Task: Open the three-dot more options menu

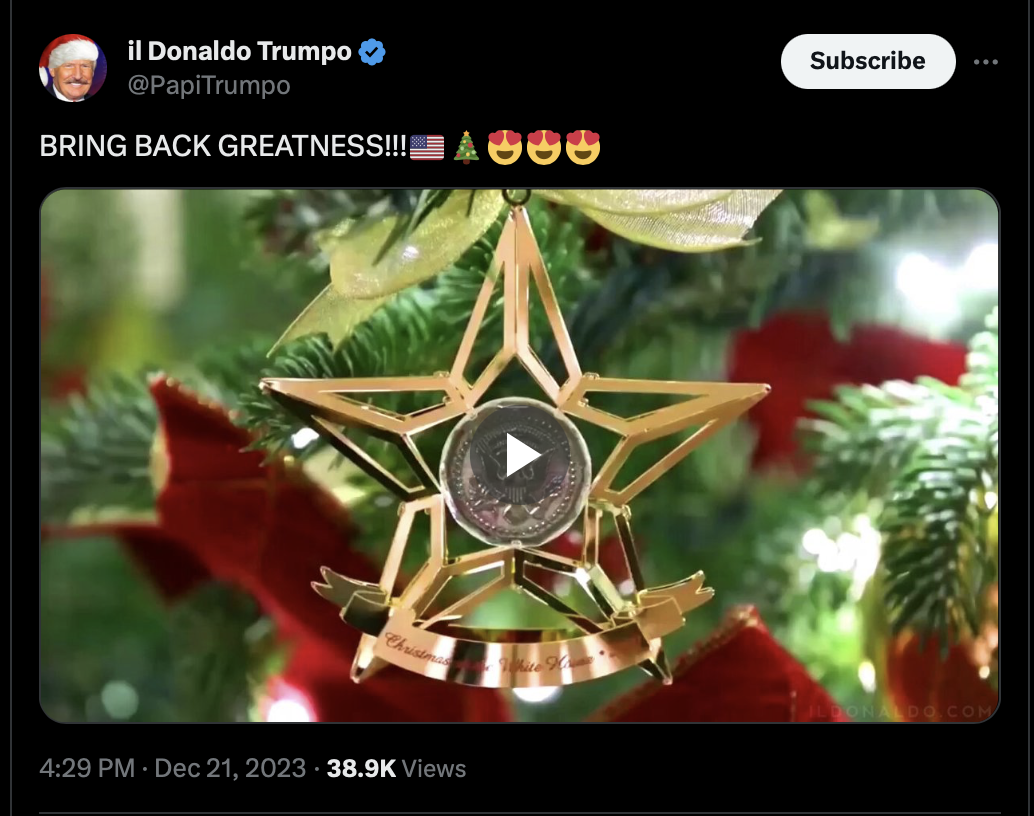Action: (985, 61)
